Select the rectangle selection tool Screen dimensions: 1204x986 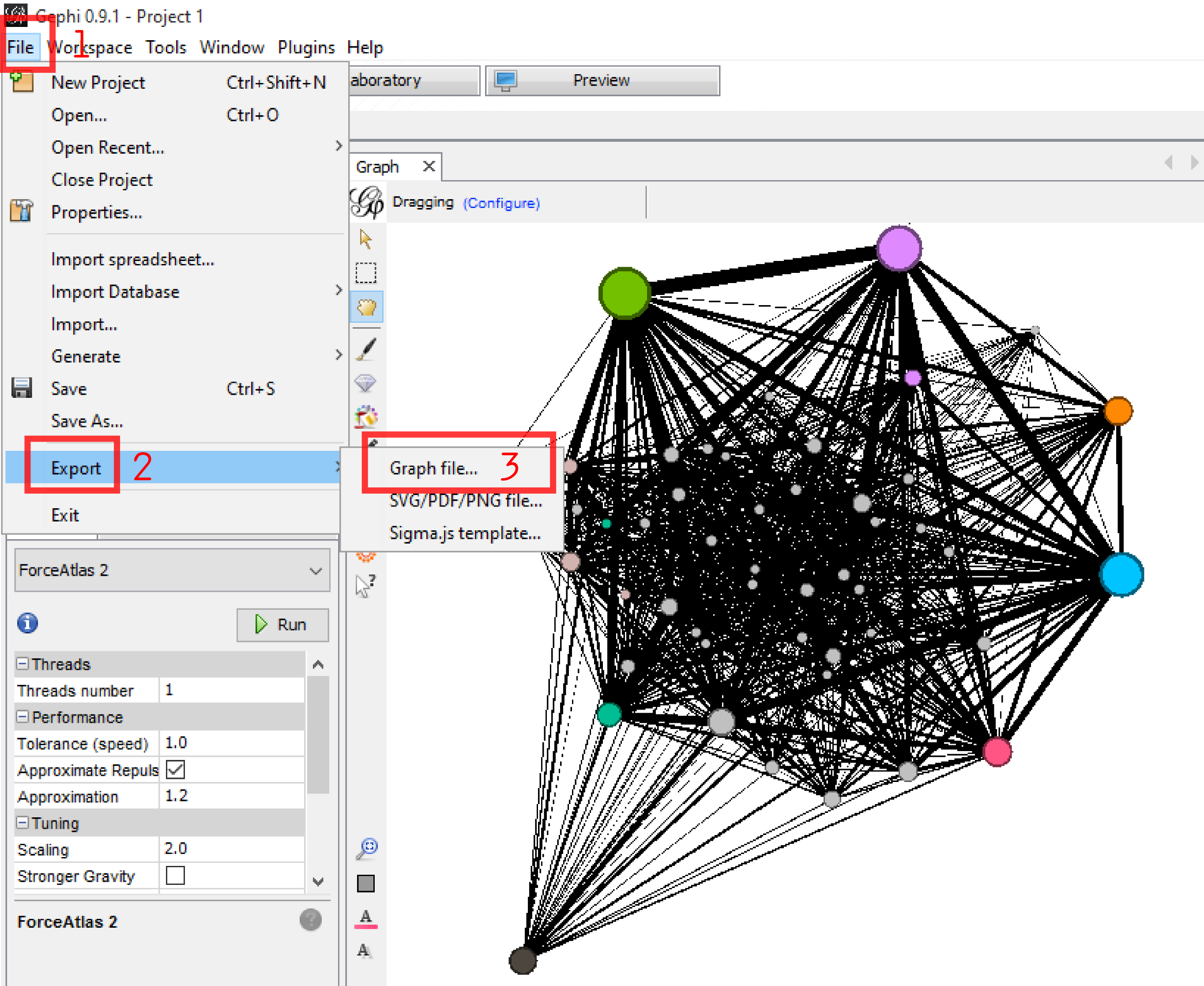point(365,272)
